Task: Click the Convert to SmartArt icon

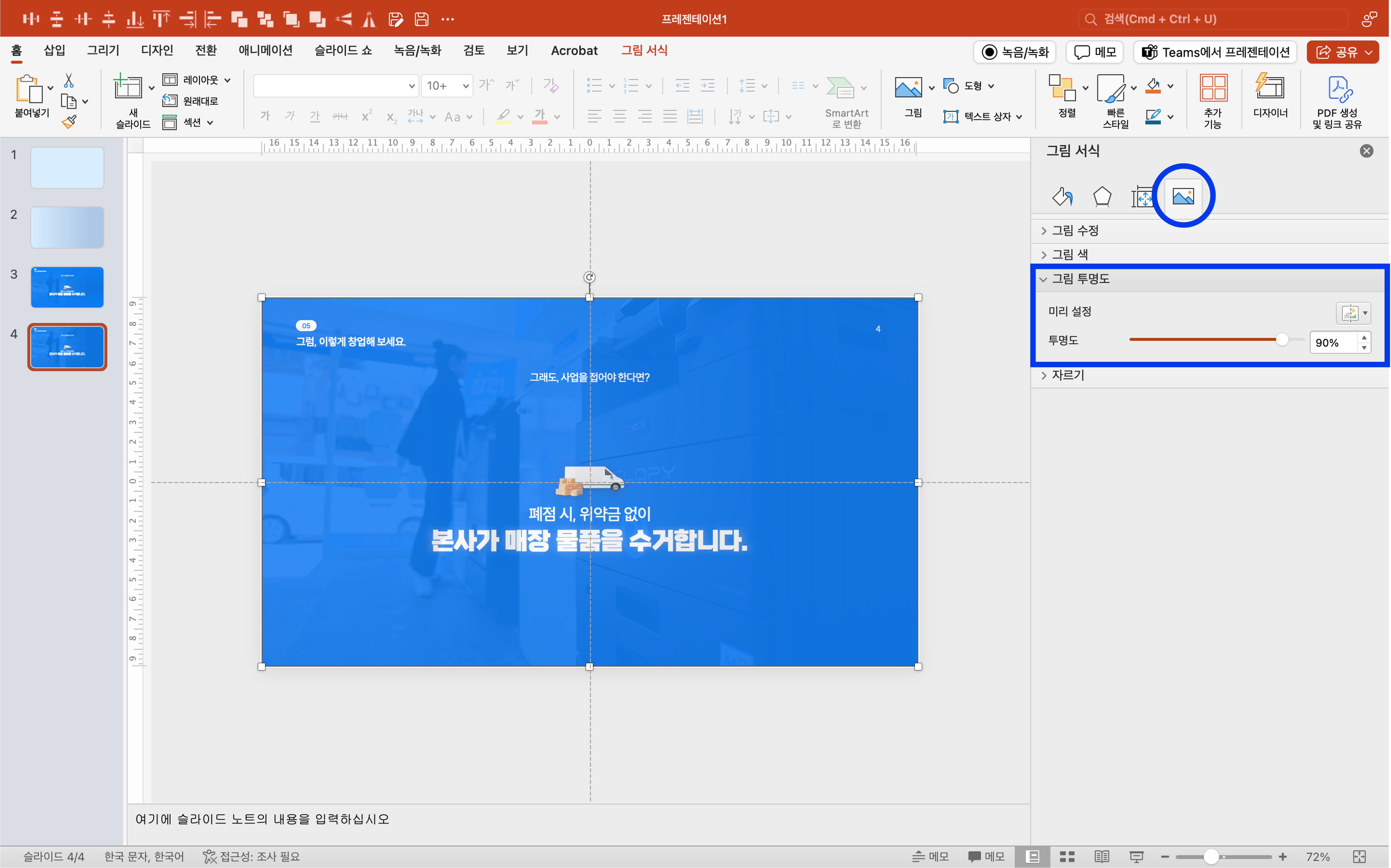Action: click(x=840, y=87)
